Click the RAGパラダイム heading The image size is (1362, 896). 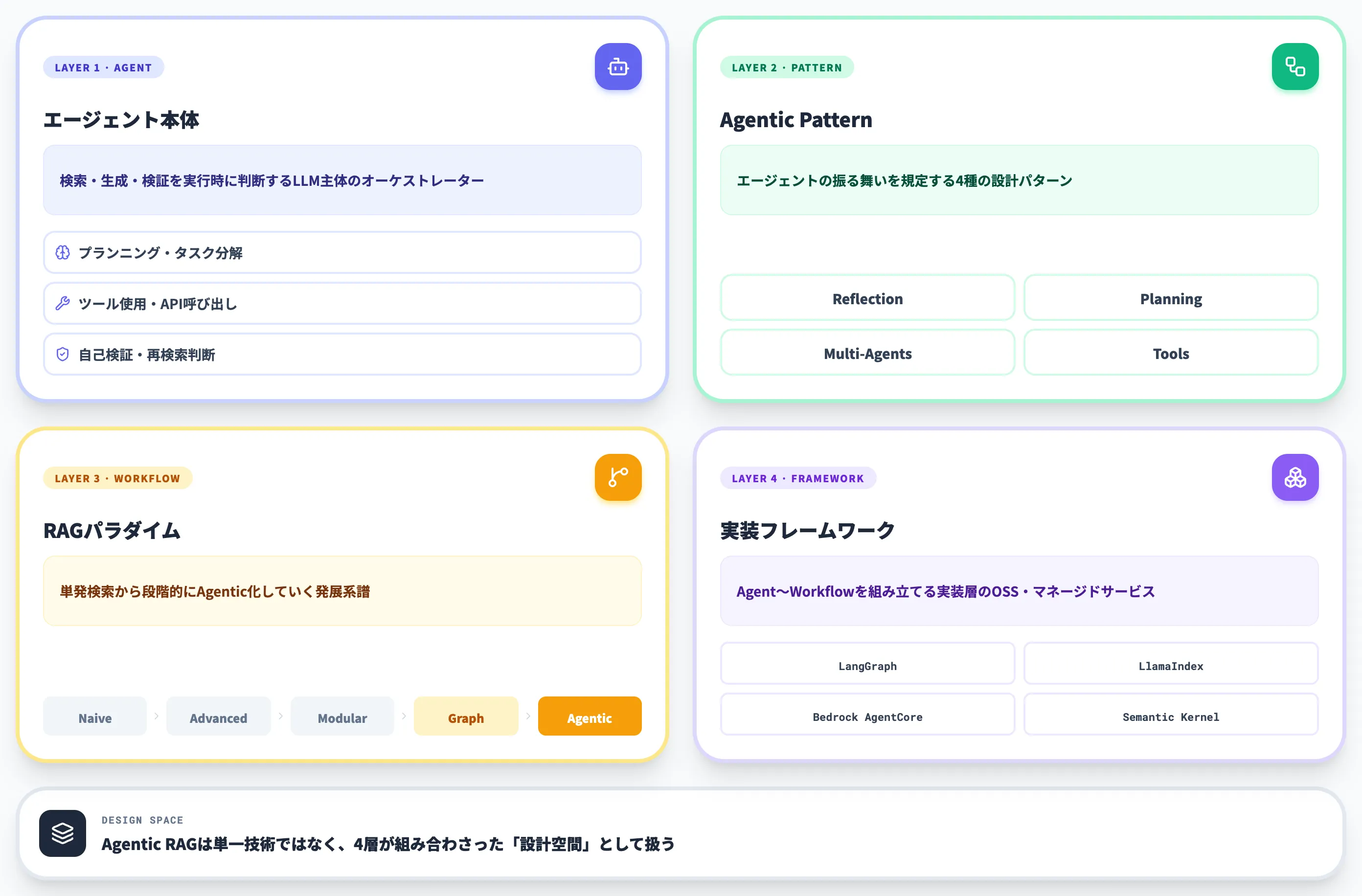click(112, 530)
